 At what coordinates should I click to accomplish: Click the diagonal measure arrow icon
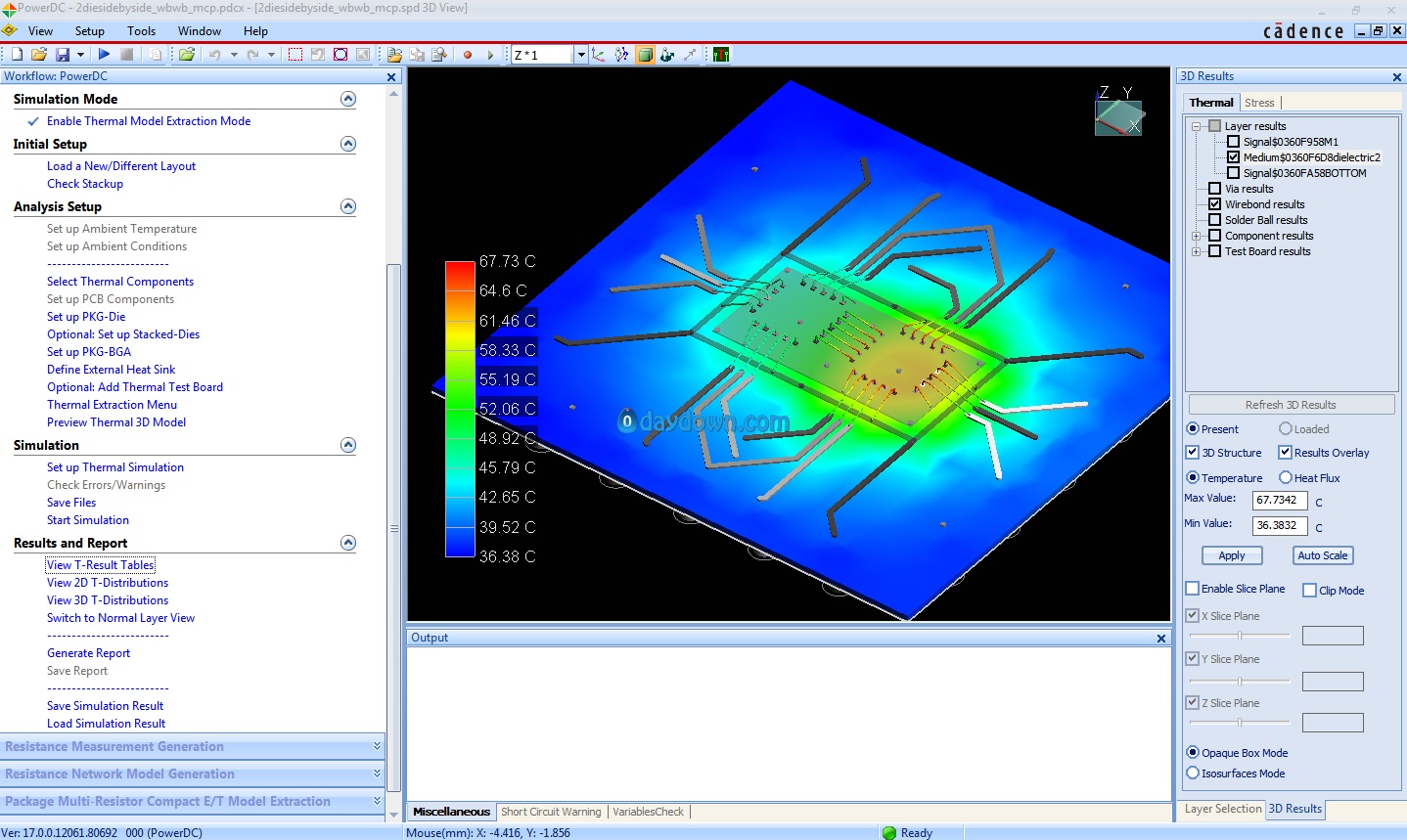(x=690, y=55)
